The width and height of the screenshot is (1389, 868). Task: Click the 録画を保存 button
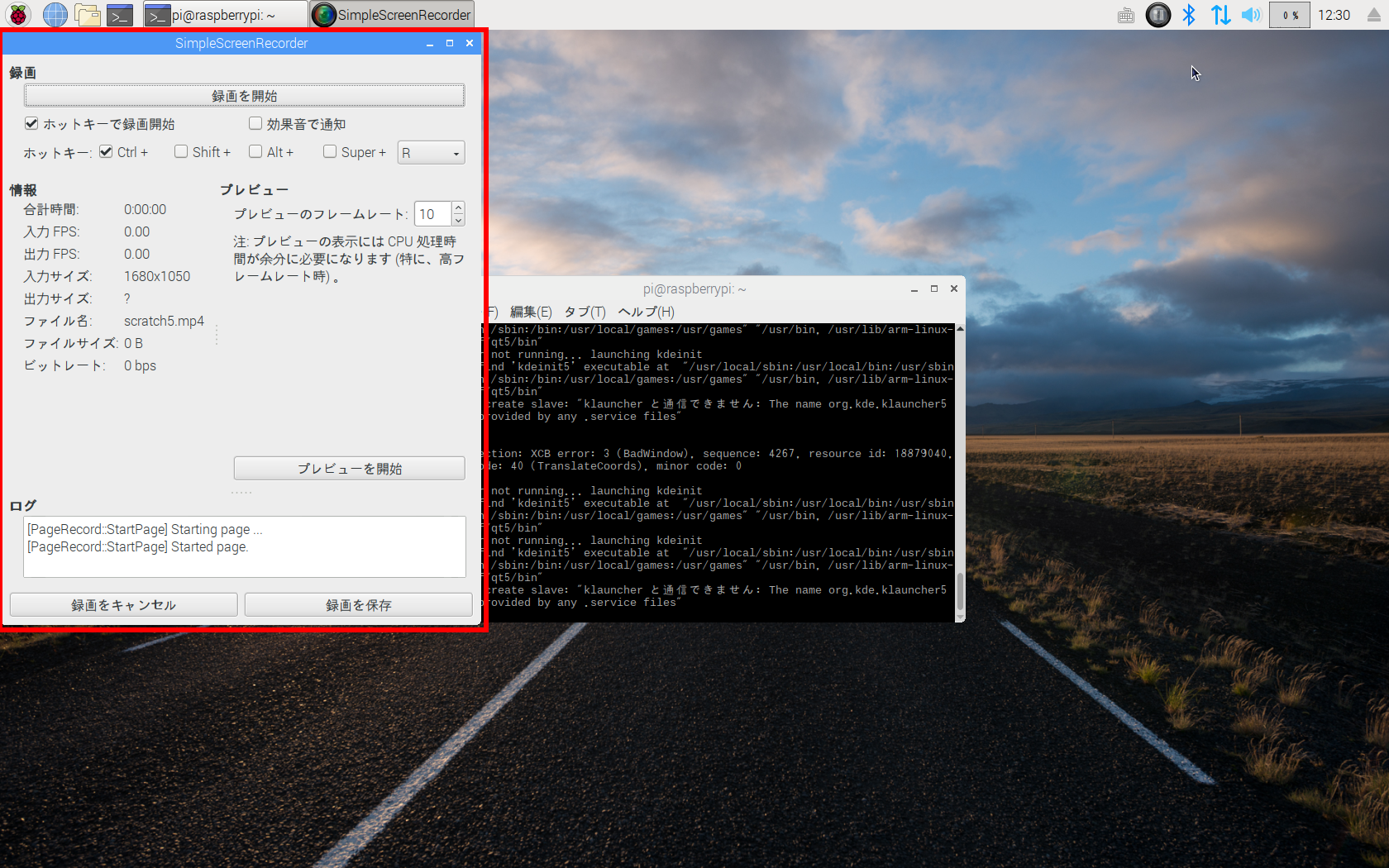click(x=358, y=605)
